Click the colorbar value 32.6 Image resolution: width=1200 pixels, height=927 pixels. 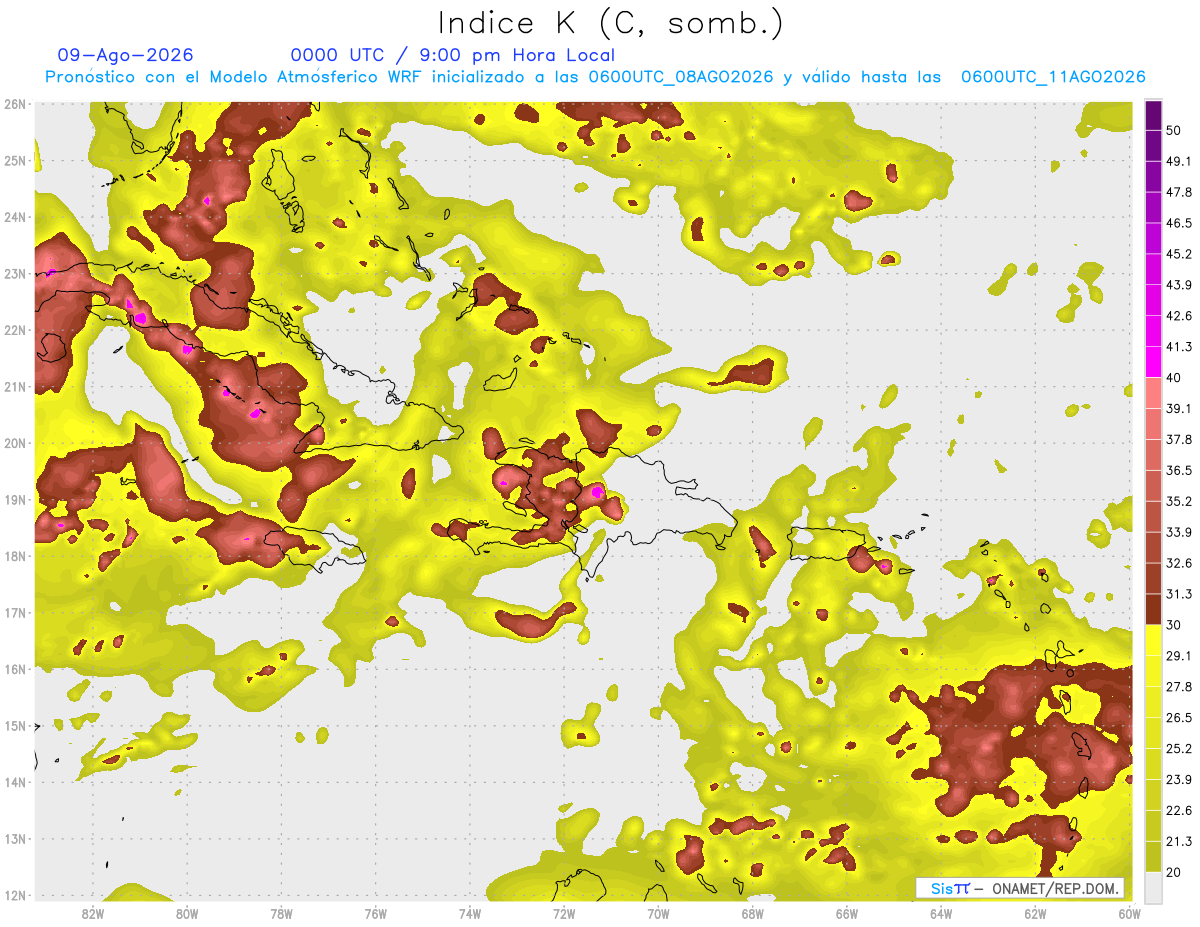(x=1179, y=563)
